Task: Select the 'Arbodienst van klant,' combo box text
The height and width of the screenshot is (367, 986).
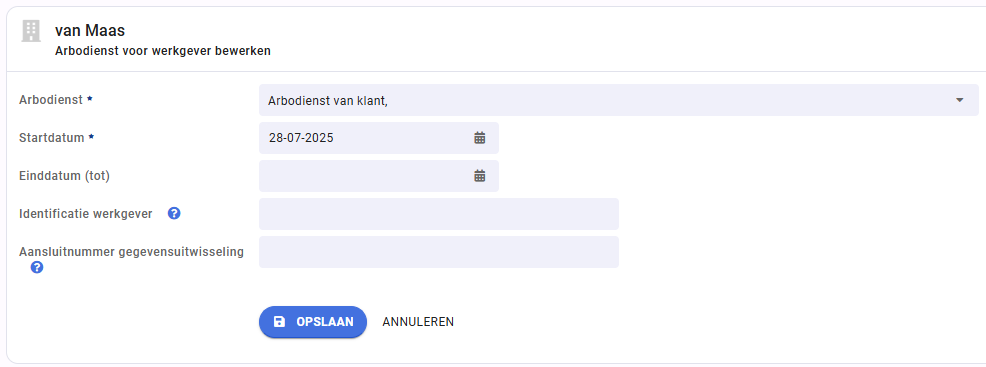Action: 327,101
